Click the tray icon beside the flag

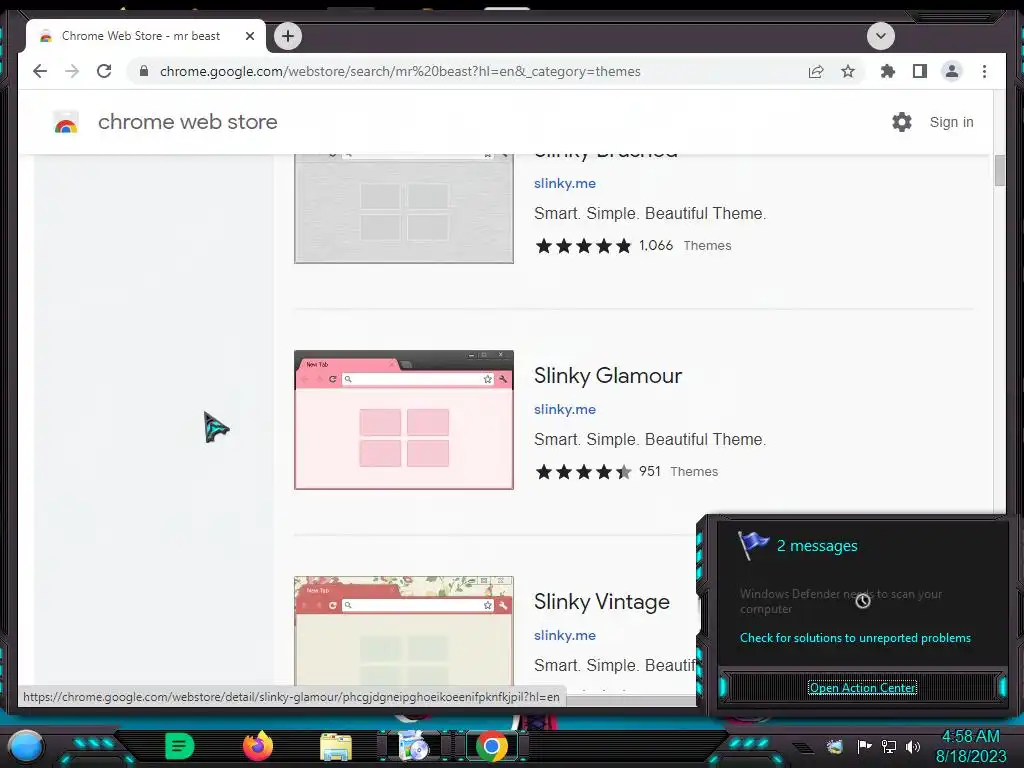tap(835, 746)
